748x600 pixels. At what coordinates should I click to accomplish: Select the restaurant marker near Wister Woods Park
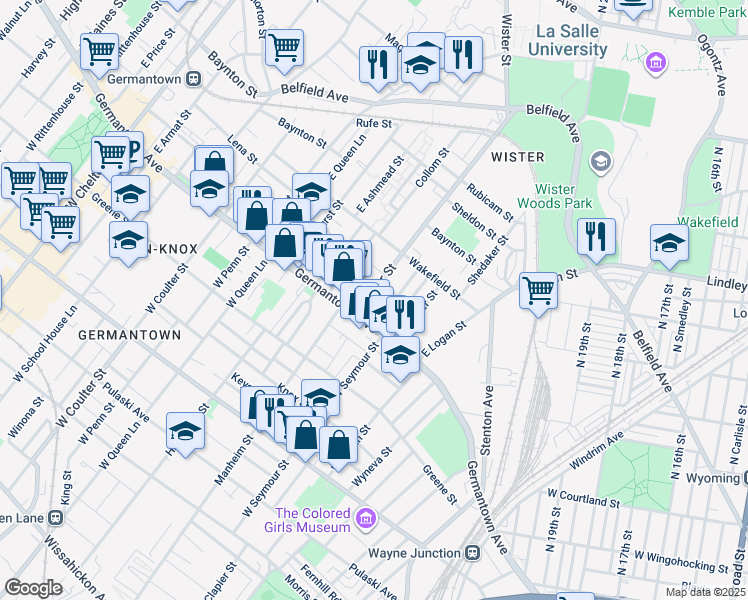(596, 238)
